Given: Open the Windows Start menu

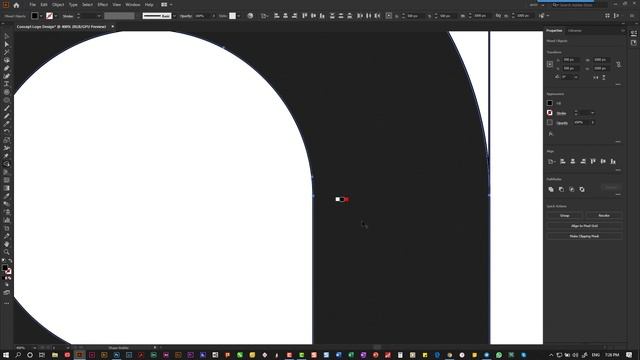Looking at the screenshot, I should pyautogui.click(x=6, y=355).
